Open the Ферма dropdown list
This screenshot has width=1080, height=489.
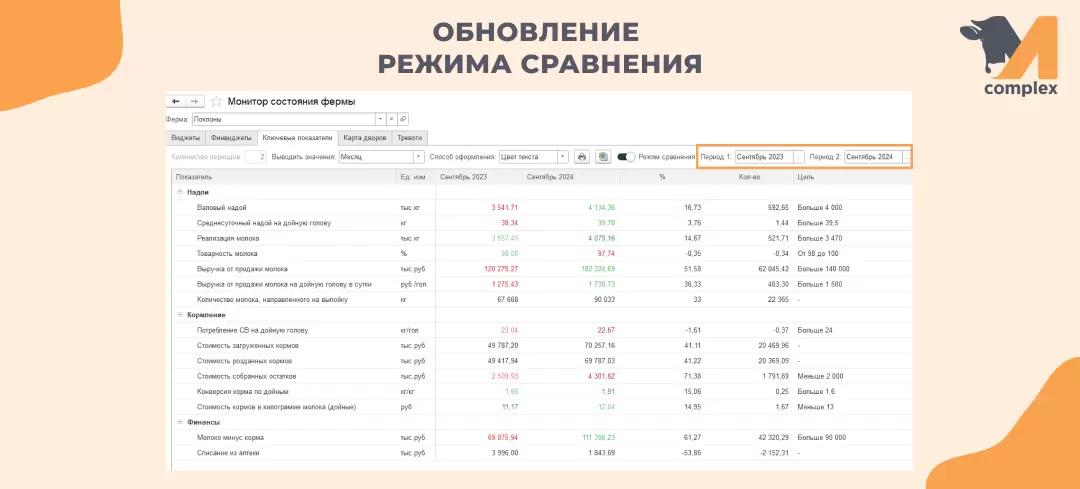click(x=380, y=119)
